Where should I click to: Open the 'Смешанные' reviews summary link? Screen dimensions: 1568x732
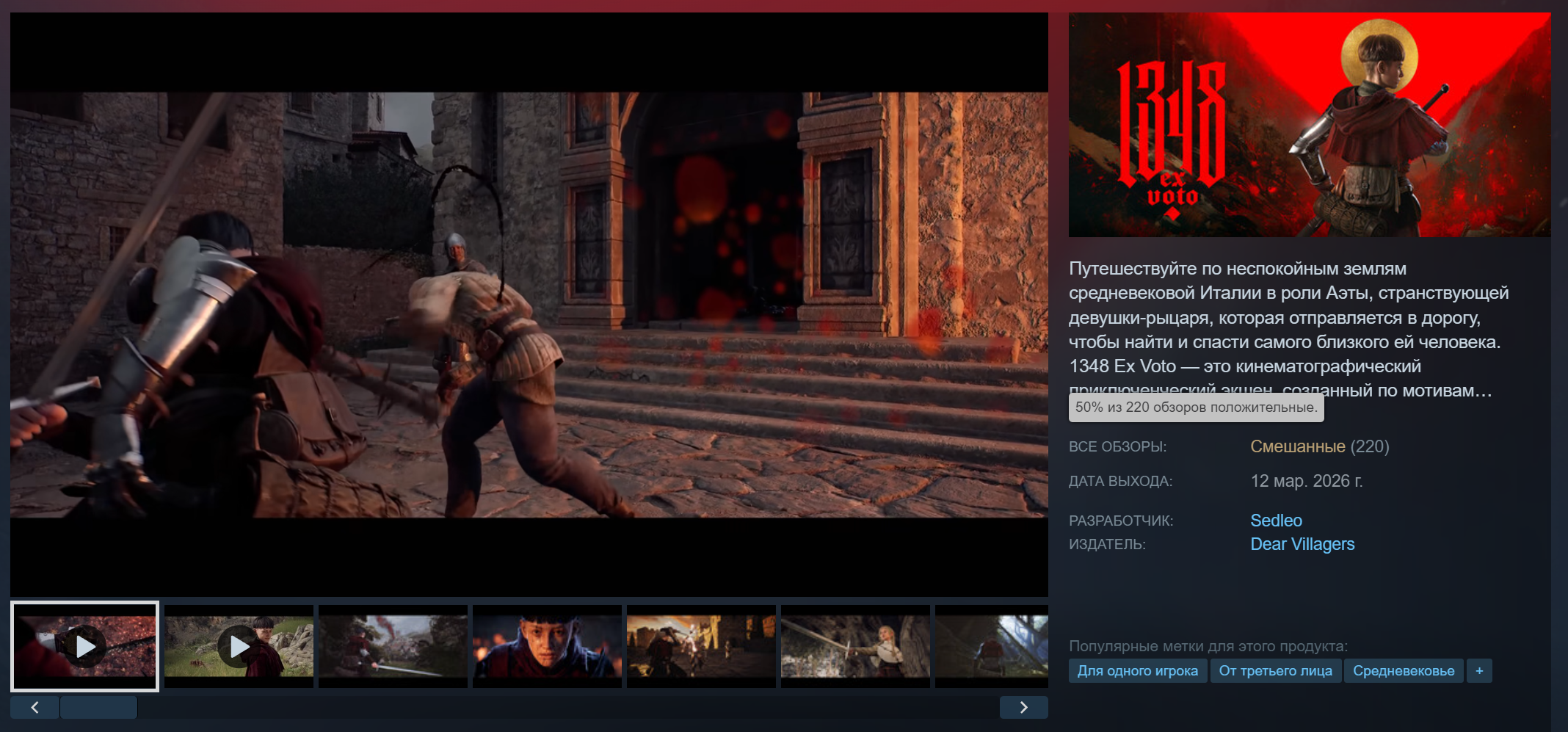click(1298, 446)
